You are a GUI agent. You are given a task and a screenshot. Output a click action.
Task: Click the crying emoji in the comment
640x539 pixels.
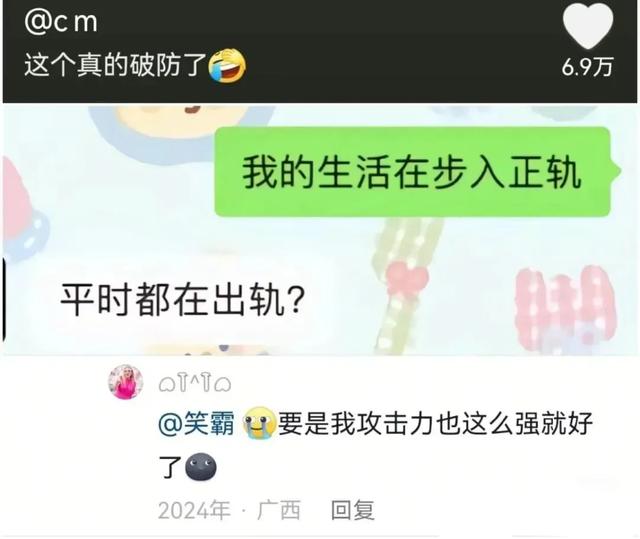pyautogui.click(x=260, y=423)
